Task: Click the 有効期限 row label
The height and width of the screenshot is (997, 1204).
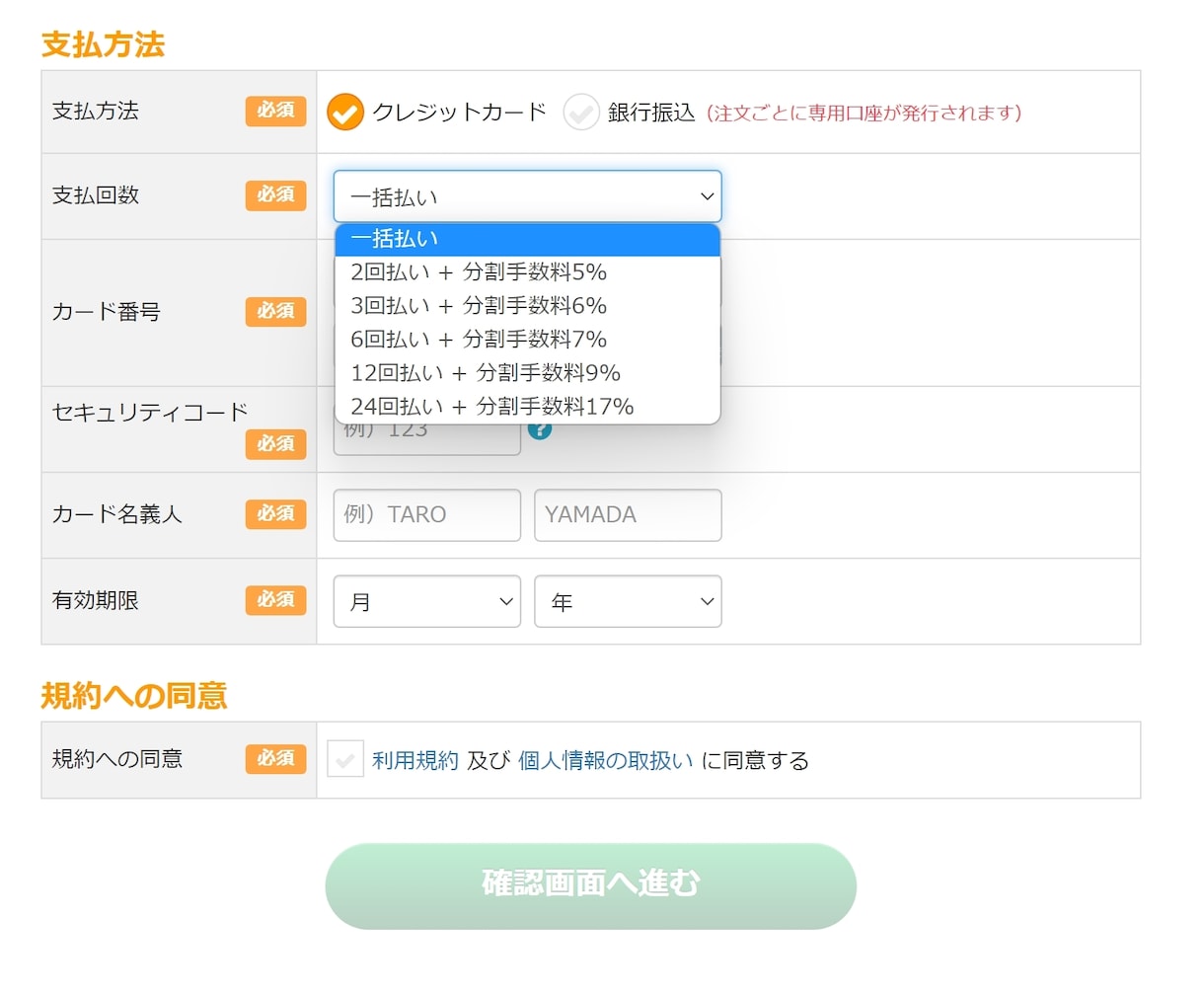Action: pos(96,600)
